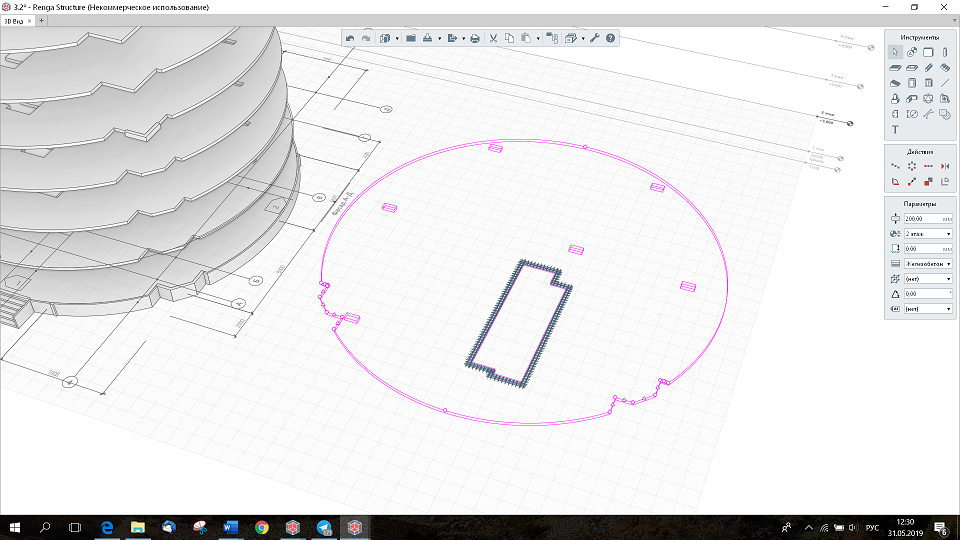Add a new tab with the plus button
The height and width of the screenshot is (540, 960).
point(42,21)
